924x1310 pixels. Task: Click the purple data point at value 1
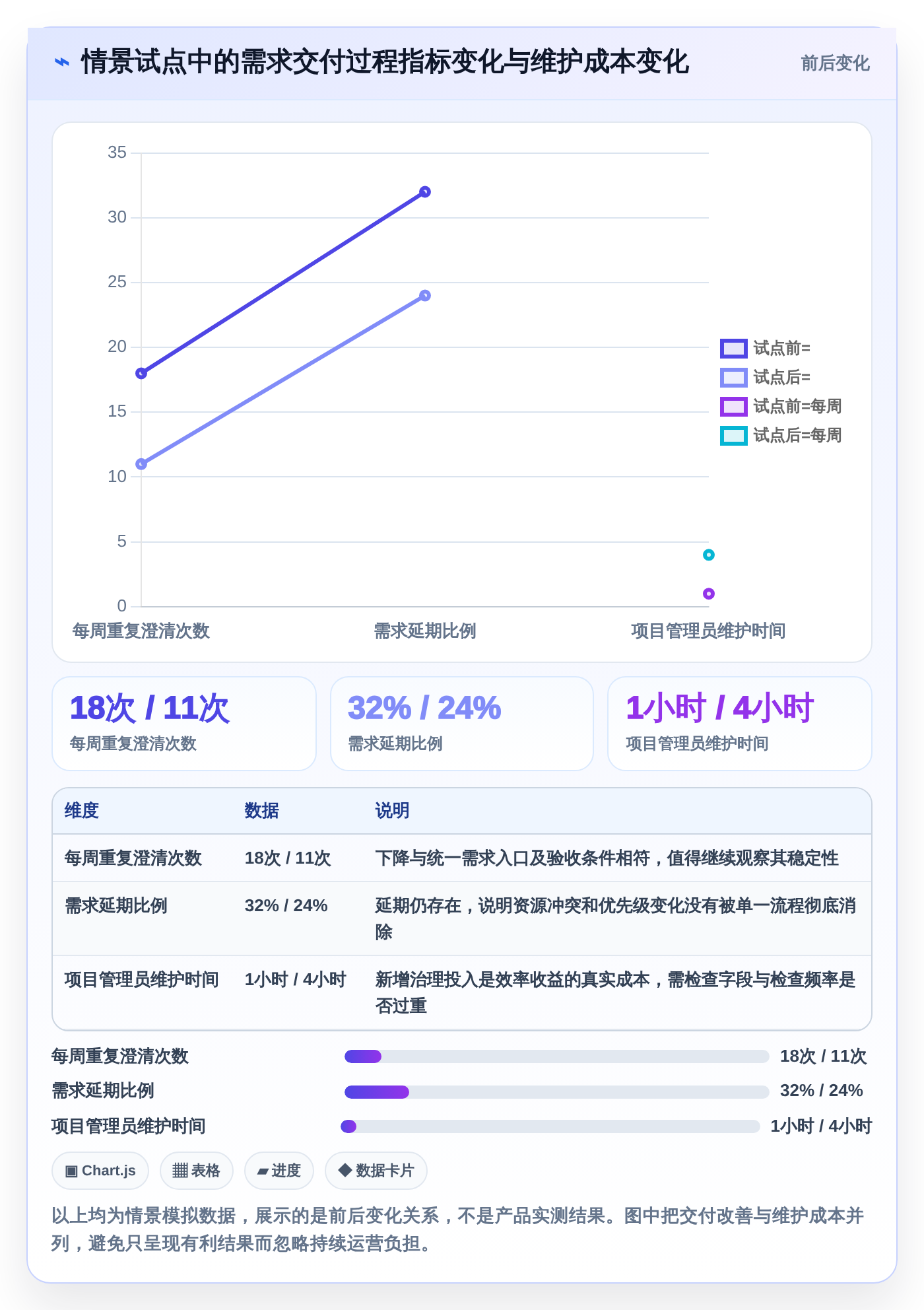coord(709,594)
